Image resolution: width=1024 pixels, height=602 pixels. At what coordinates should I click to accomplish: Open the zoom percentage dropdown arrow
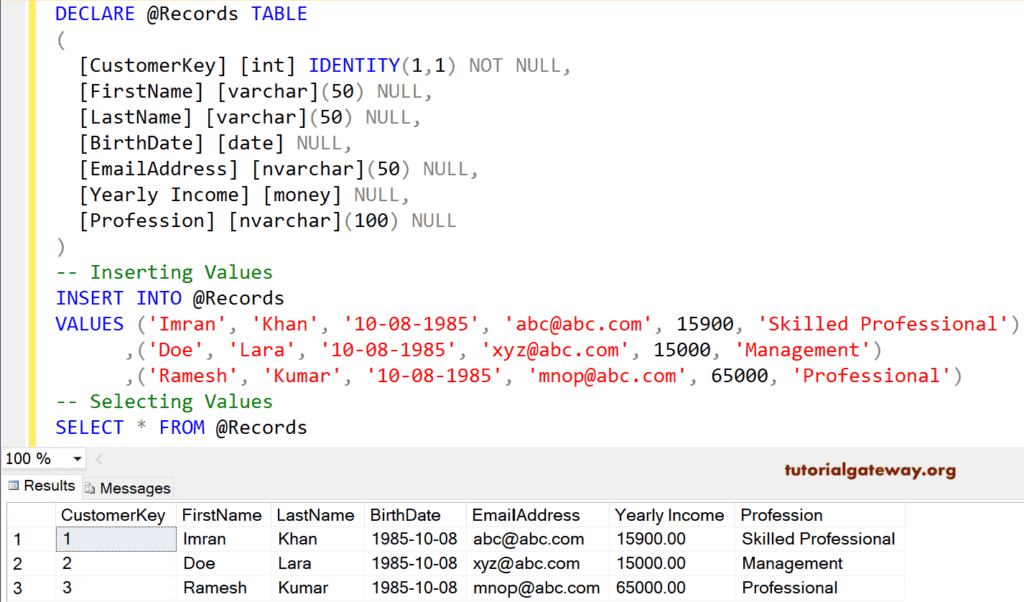tap(77, 458)
